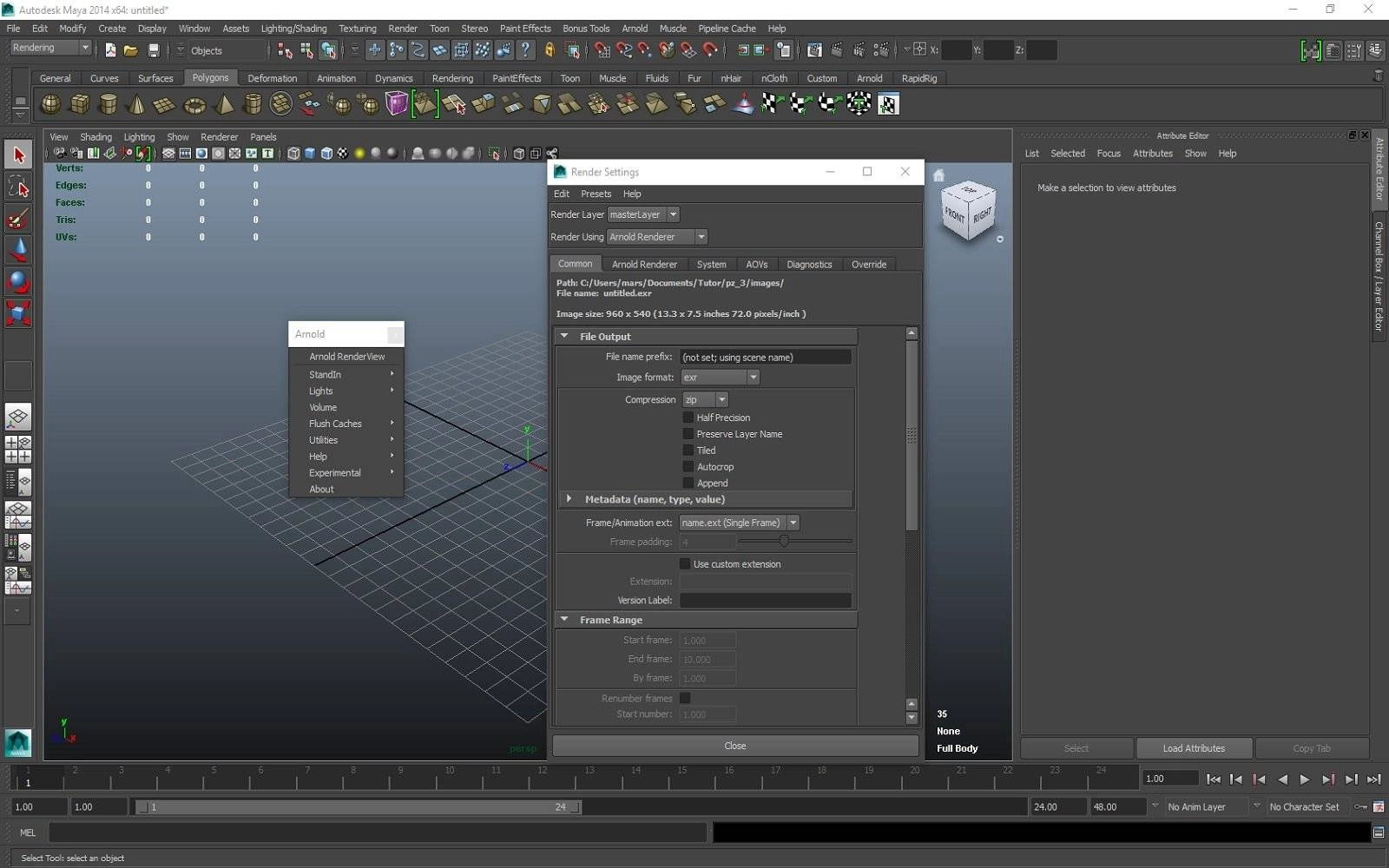Image resolution: width=1389 pixels, height=868 pixels.
Task: Open the Frame/Animation ext dropdown
Action: [x=739, y=523]
